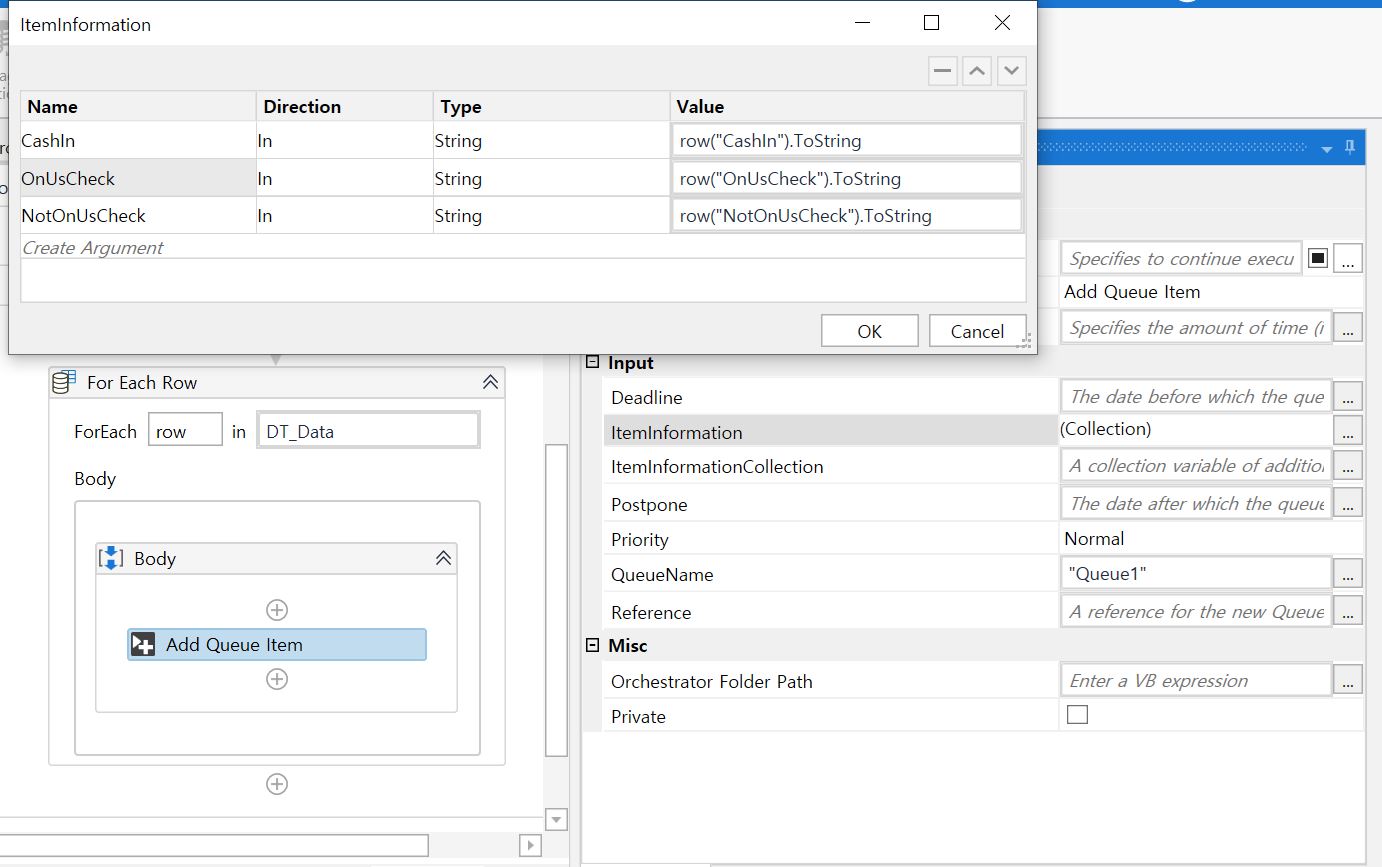Screen dimensions: 1382x867
Task: Maximize the ItemInformation dialog
Action: pyautogui.click(x=931, y=23)
